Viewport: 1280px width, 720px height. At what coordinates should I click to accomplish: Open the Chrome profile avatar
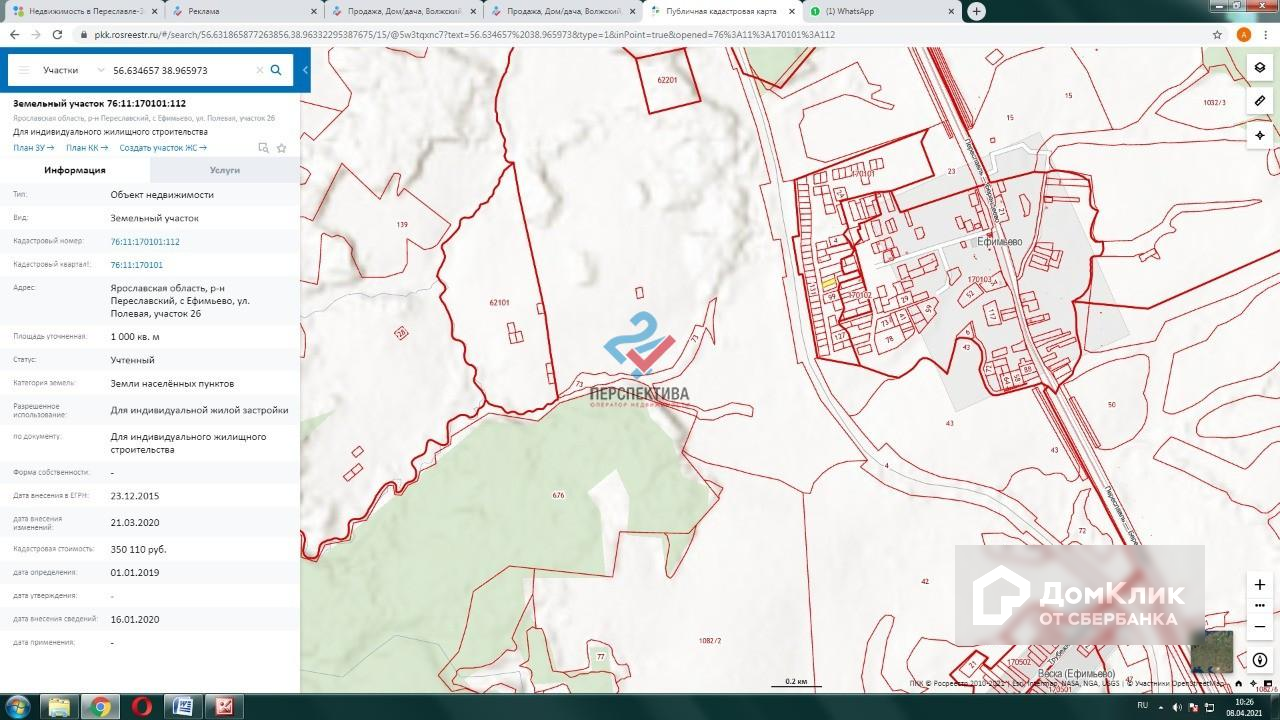tap(1244, 34)
